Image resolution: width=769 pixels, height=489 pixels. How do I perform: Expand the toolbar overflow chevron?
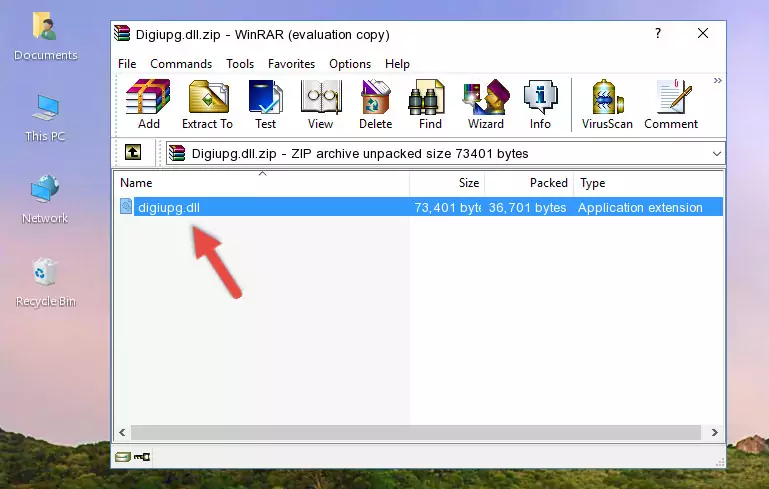click(718, 80)
